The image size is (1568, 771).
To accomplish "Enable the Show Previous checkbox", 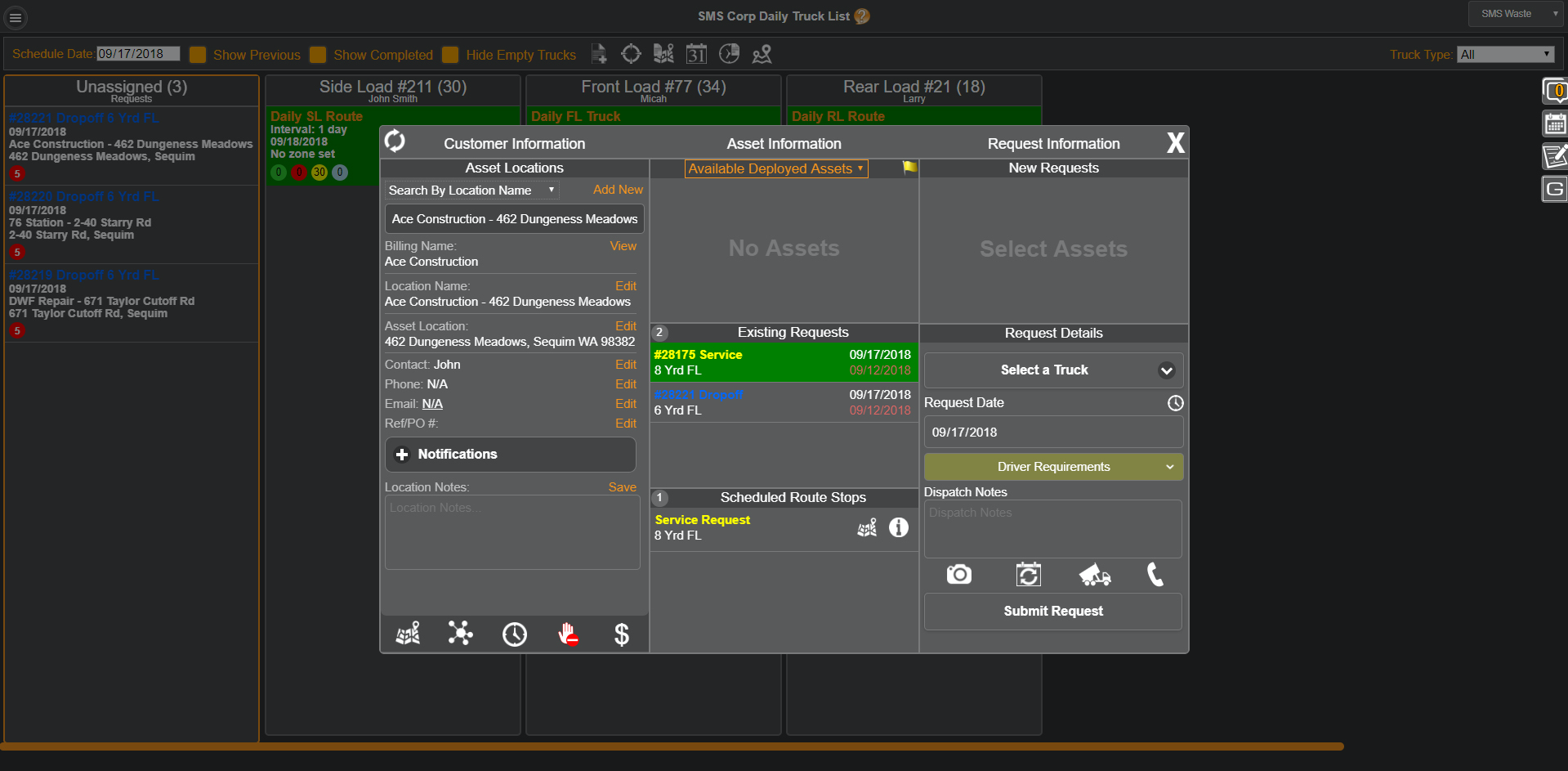I will [198, 55].
